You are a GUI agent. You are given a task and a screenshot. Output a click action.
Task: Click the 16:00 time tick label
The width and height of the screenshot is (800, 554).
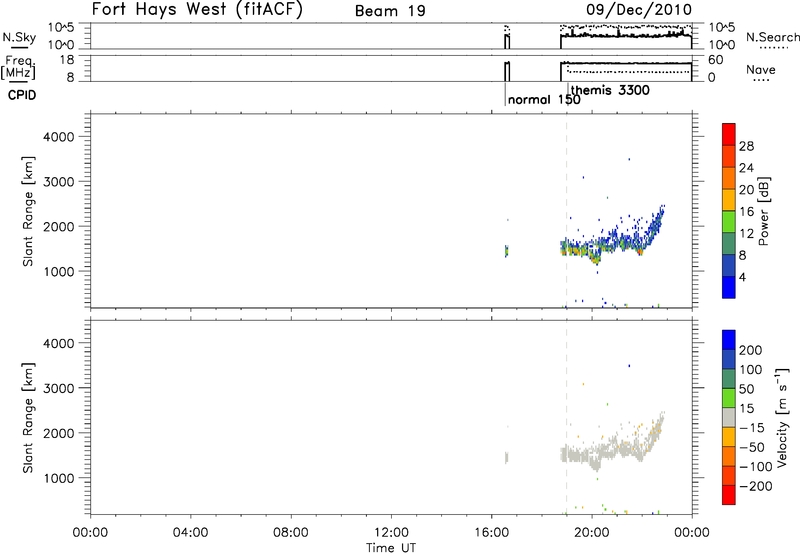coord(491,533)
